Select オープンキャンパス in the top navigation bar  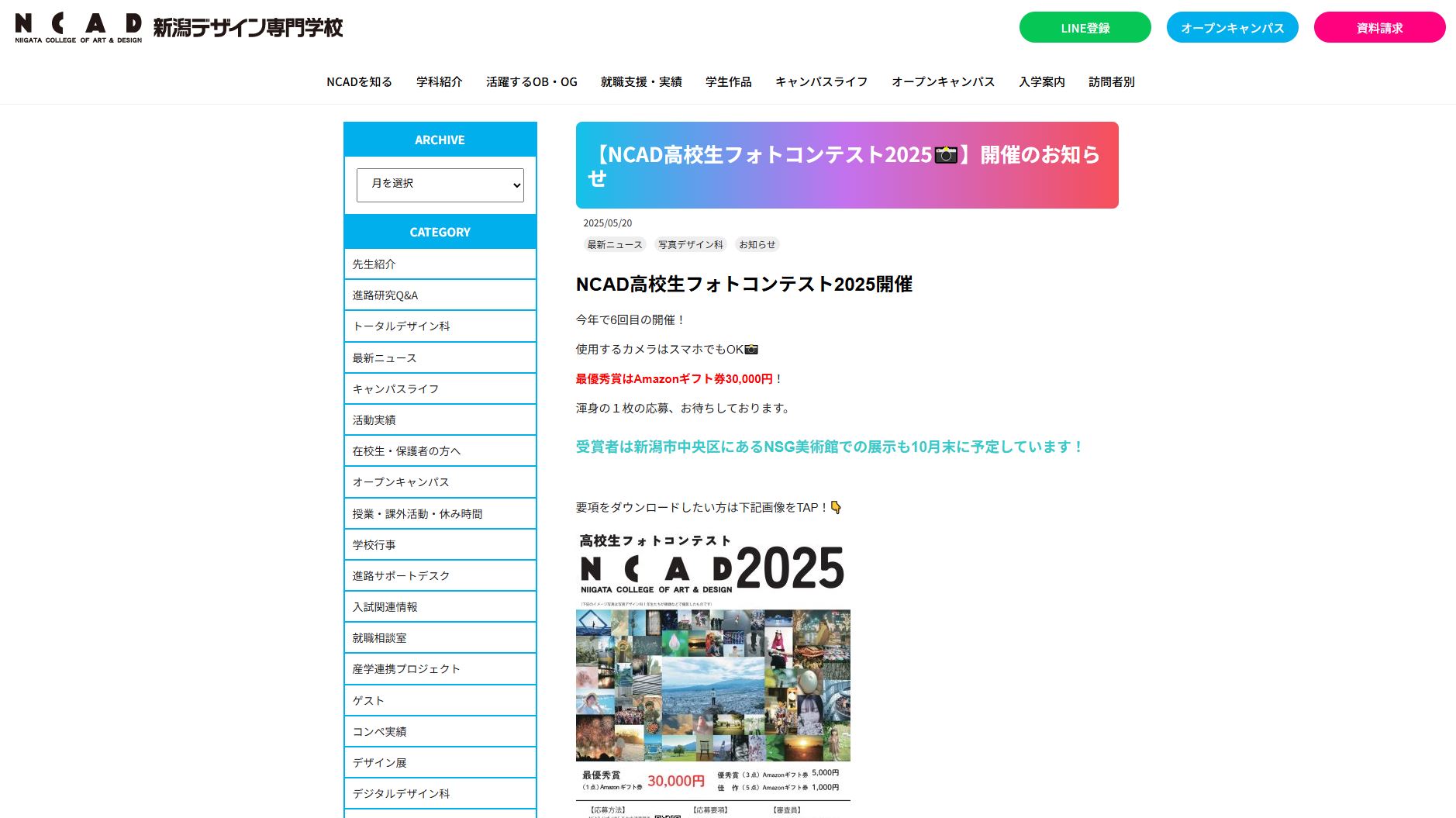[x=943, y=81]
